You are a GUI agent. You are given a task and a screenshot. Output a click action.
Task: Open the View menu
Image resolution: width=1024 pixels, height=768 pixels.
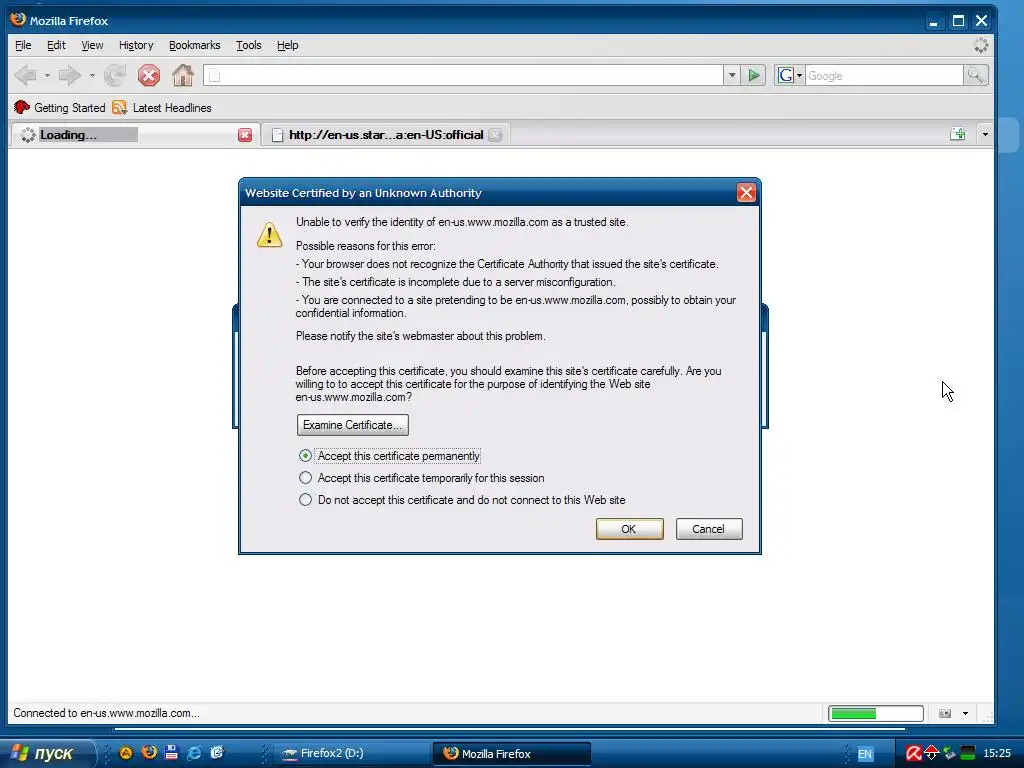(x=92, y=45)
